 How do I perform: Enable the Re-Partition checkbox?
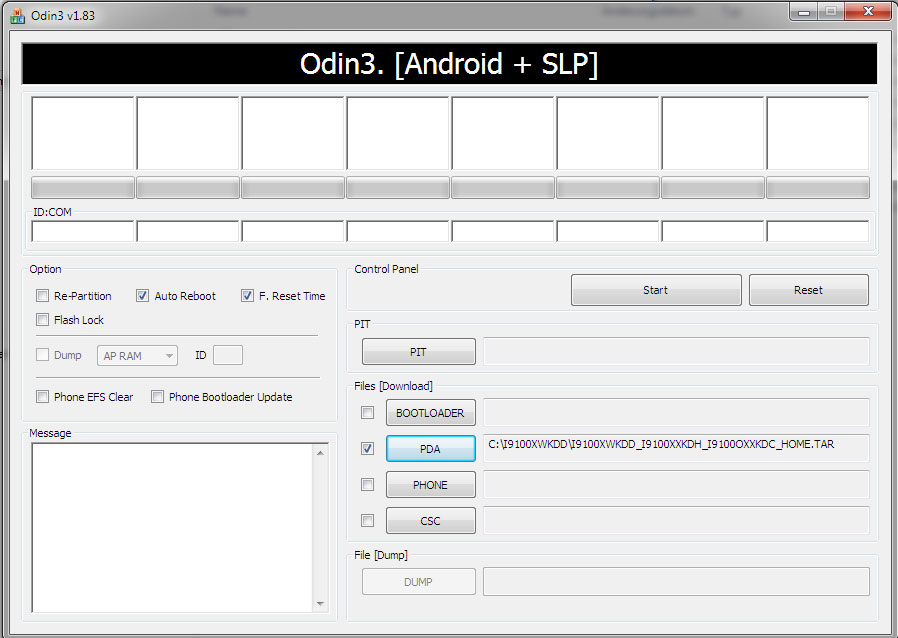coord(42,296)
